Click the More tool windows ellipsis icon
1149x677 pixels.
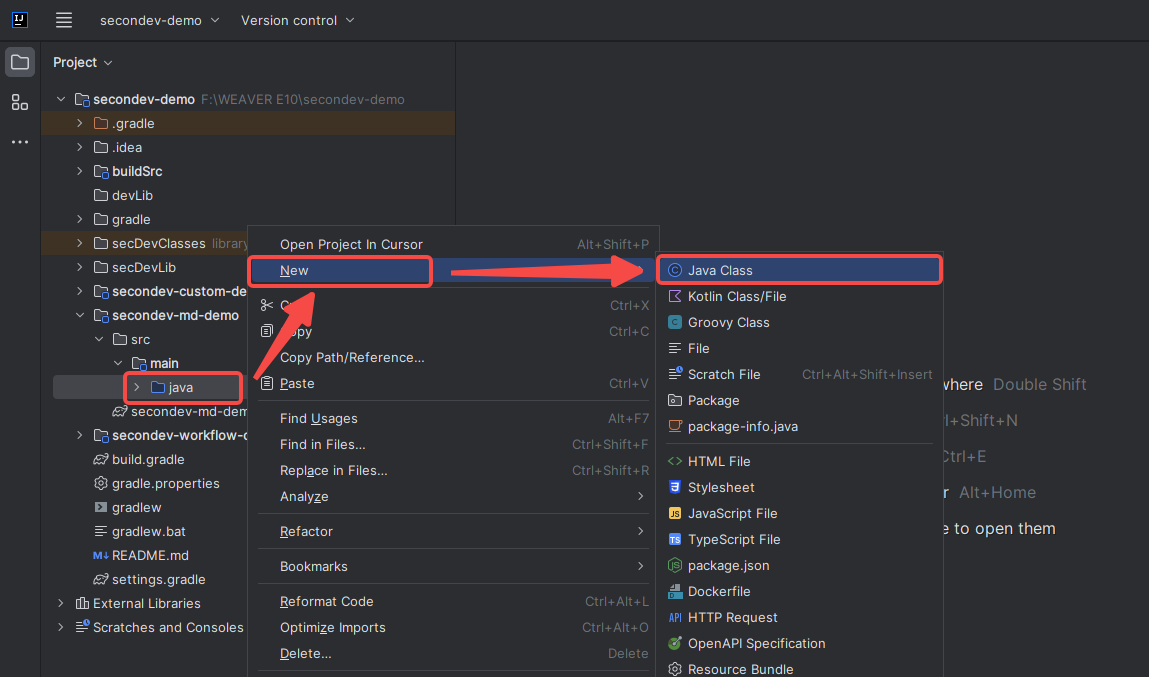pyautogui.click(x=20, y=142)
